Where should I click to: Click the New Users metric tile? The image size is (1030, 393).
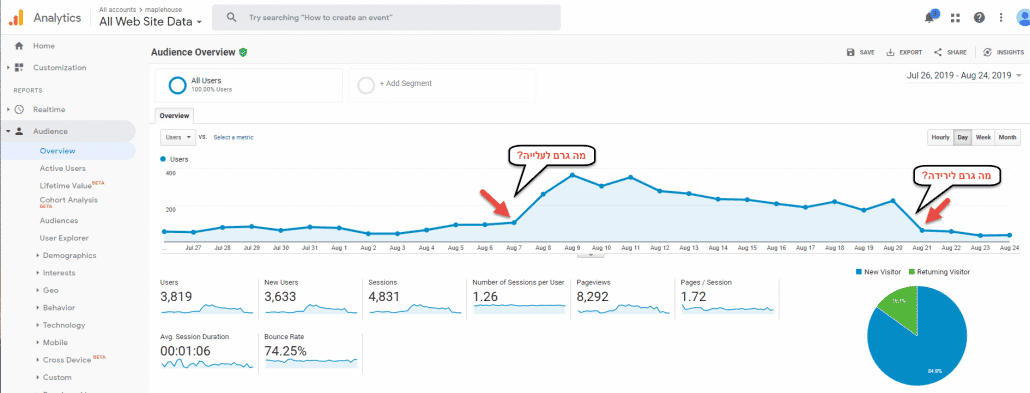tap(310, 297)
